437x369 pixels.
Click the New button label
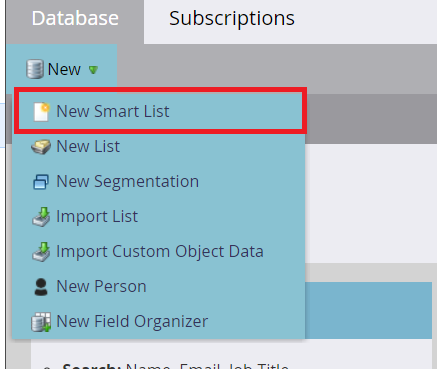click(x=64, y=69)
